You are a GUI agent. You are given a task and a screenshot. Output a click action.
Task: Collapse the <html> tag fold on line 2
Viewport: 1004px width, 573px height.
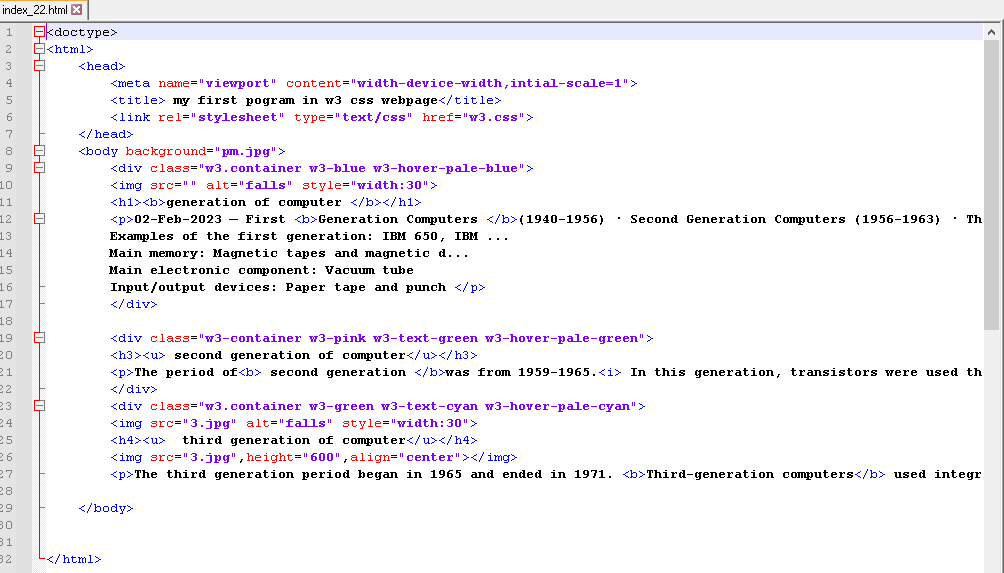pos(40,49)
